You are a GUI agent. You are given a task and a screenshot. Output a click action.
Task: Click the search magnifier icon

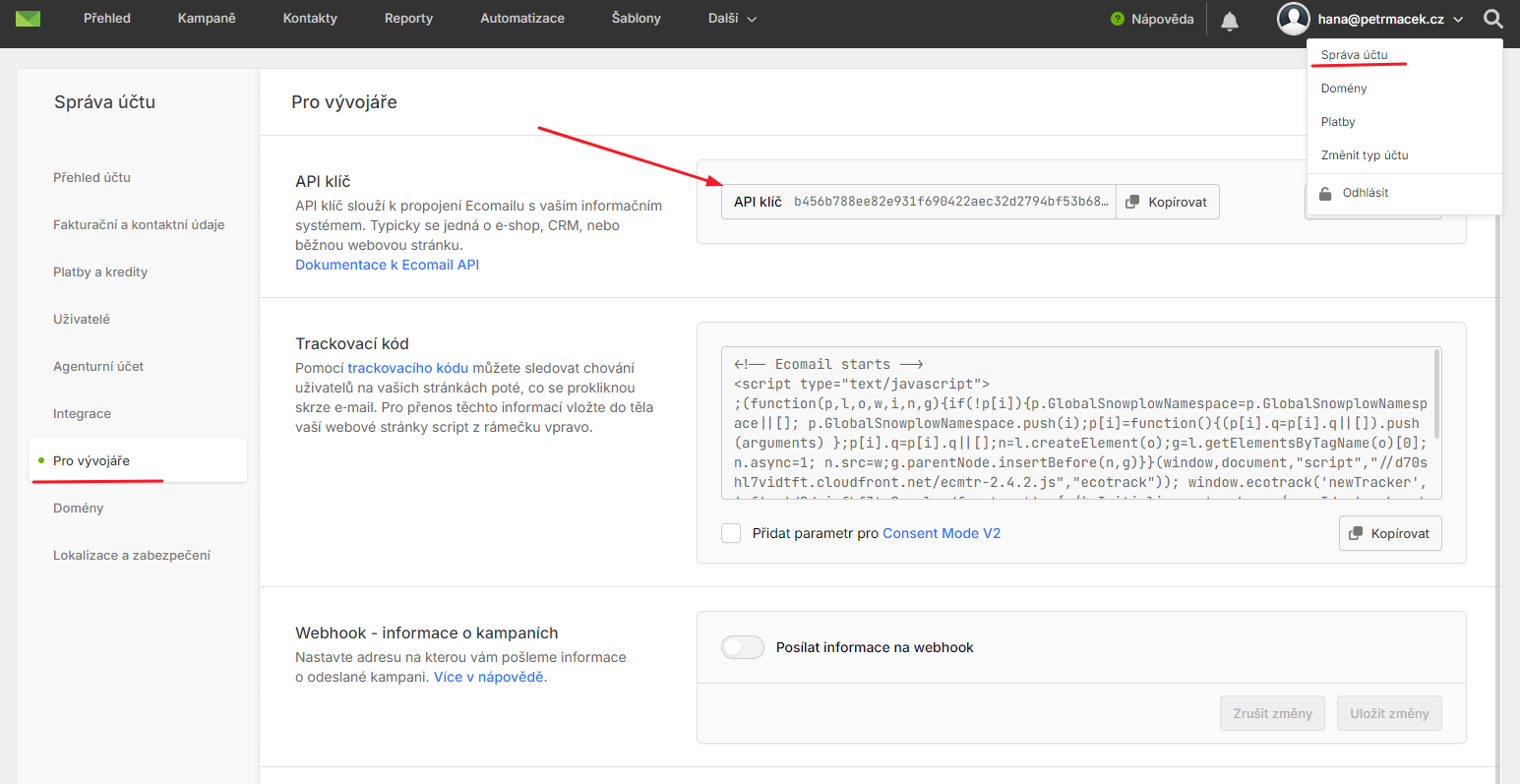pyautogui.click(x=1492, y=19)
